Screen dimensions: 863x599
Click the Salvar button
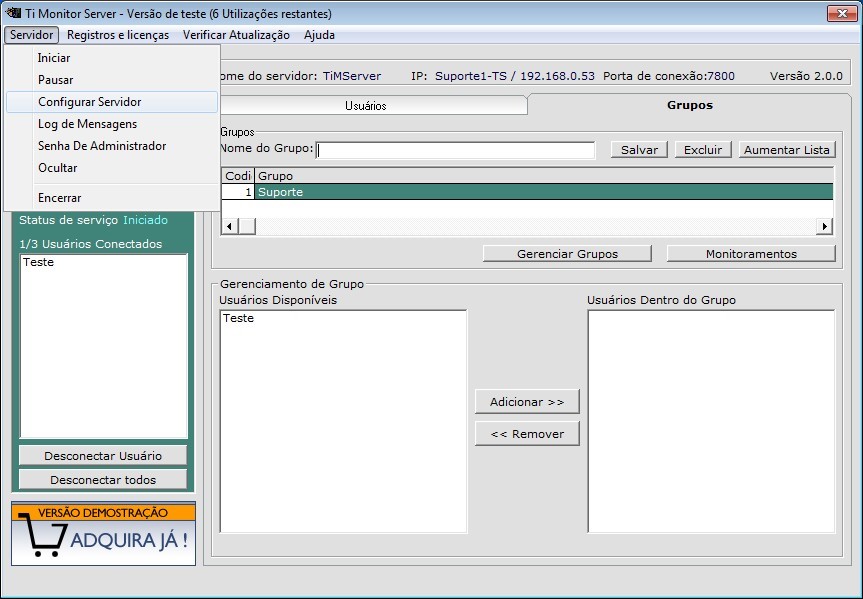point(638,150)
